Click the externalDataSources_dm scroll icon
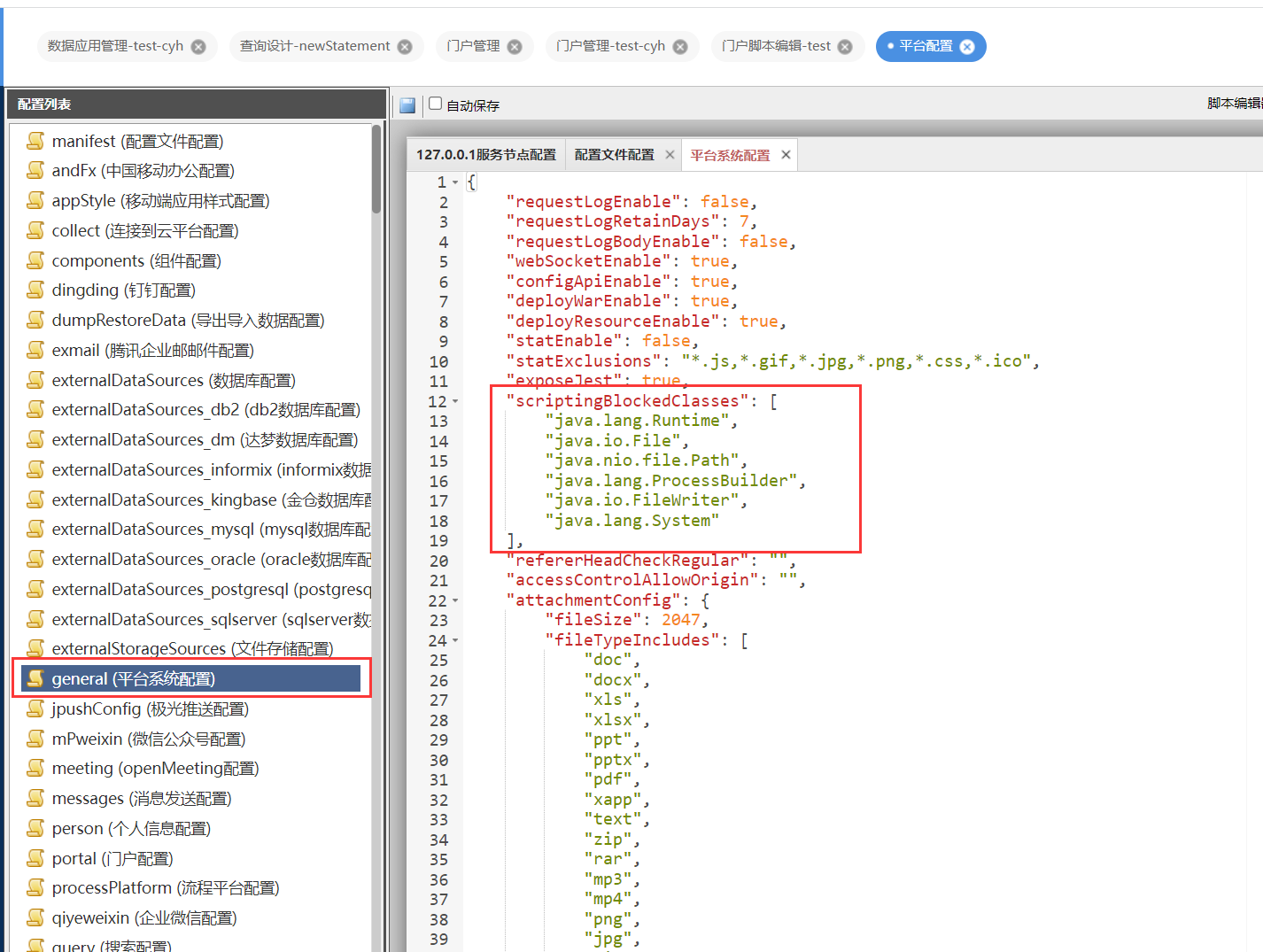 point(35,439)
